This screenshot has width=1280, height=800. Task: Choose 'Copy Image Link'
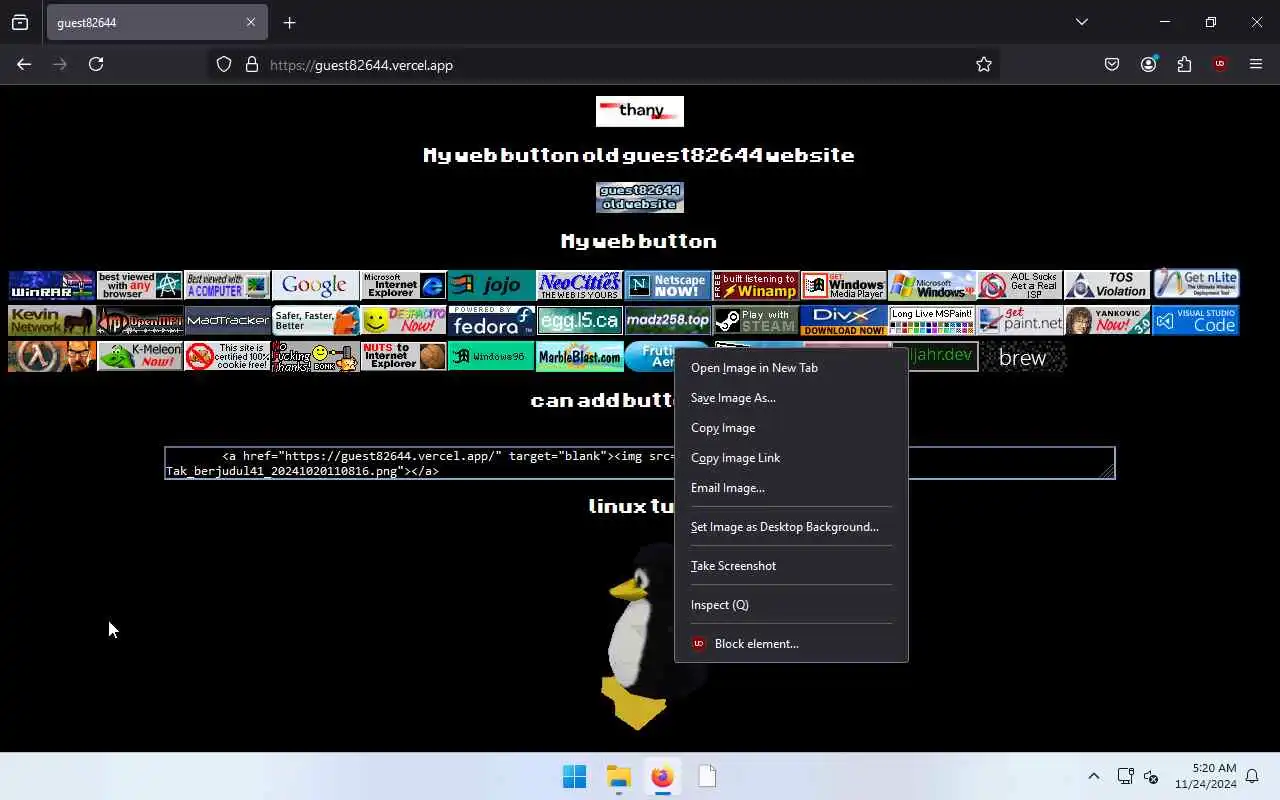[x=791, y=458]
